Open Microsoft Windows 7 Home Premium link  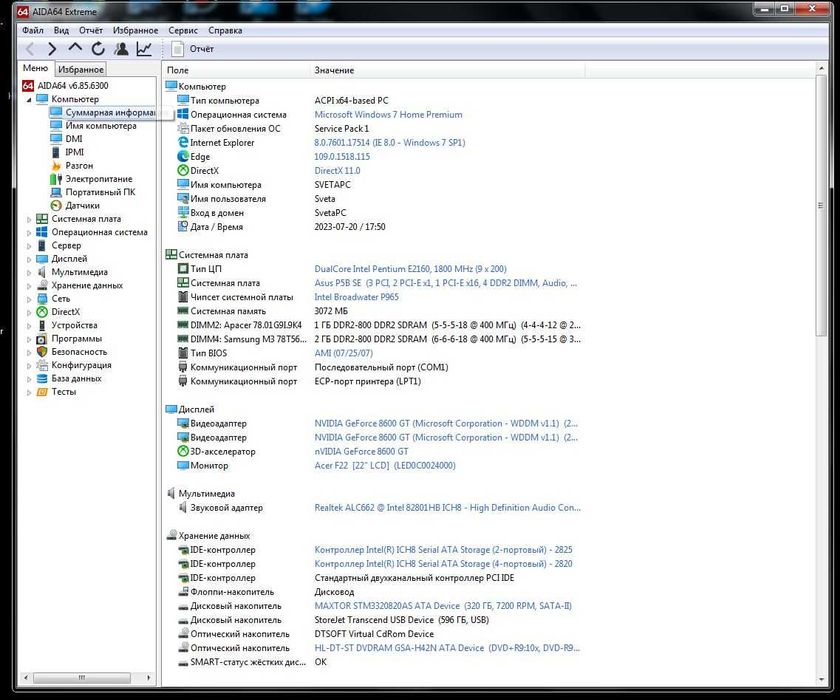click(388, 115)
